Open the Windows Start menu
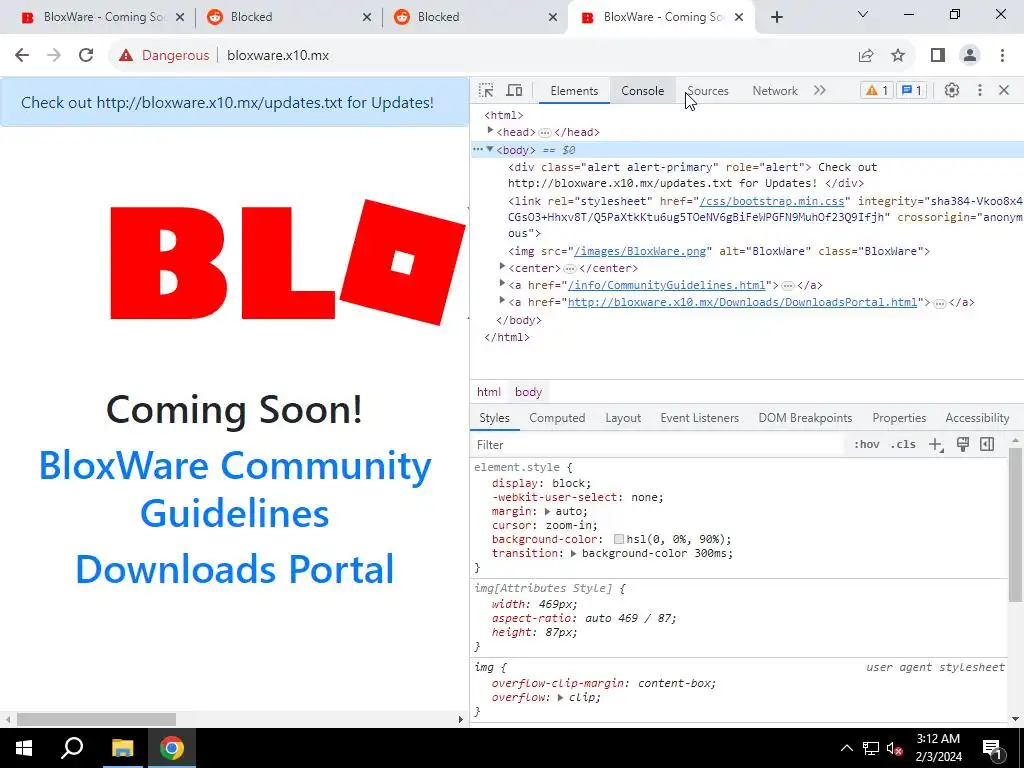Screen dimensions: 1024x768 pos(24,748)
